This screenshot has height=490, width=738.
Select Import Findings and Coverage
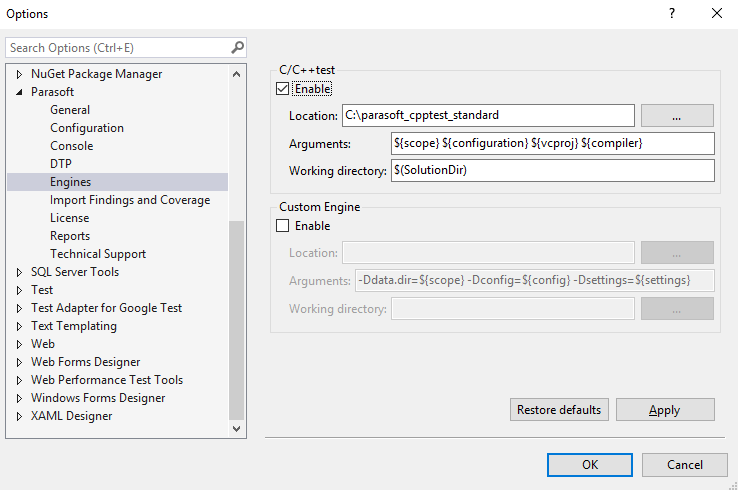click(x=130, y=200)
